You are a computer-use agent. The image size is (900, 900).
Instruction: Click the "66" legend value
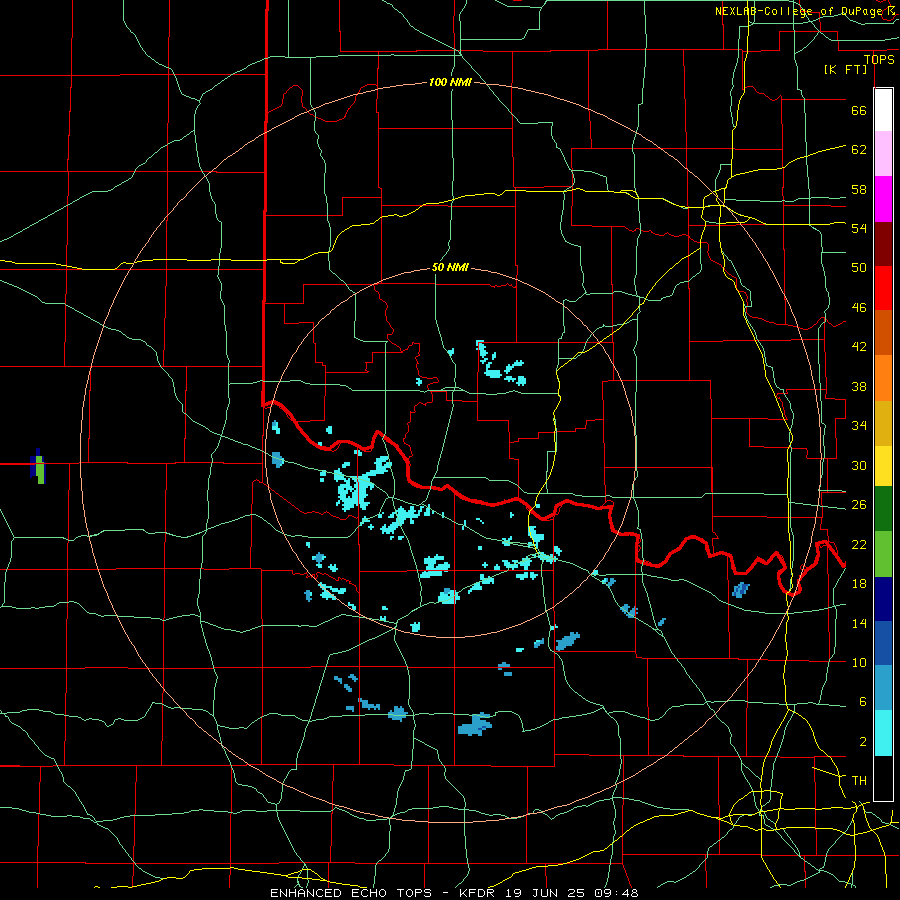tap(859, 110)
